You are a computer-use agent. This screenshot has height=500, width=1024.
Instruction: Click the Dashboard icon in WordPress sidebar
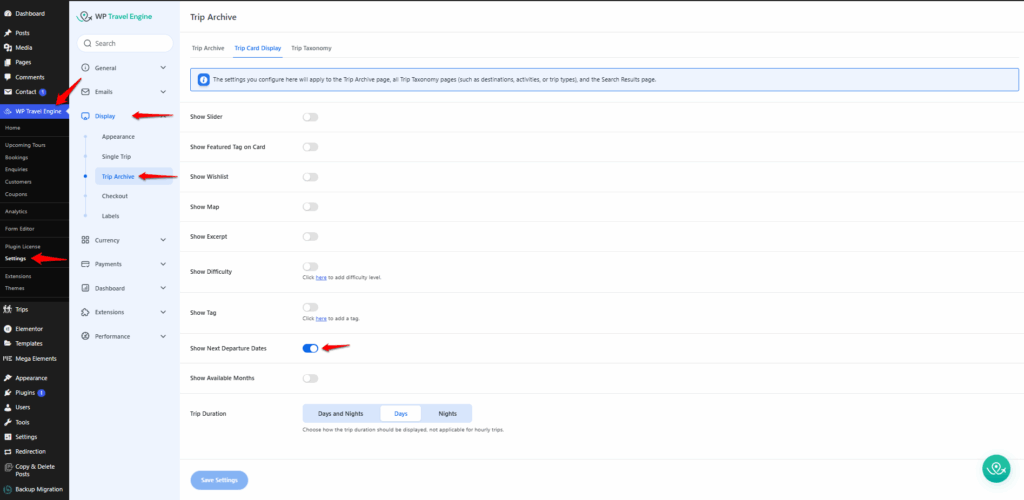point(8,13)
